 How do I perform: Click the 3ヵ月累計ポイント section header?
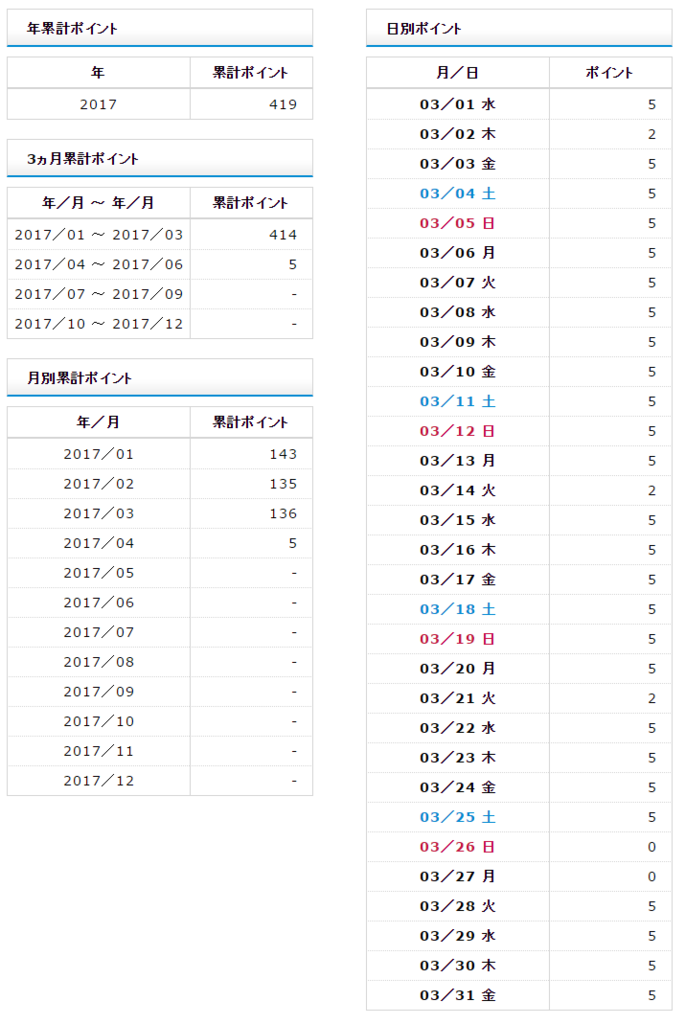coord(160,158)
